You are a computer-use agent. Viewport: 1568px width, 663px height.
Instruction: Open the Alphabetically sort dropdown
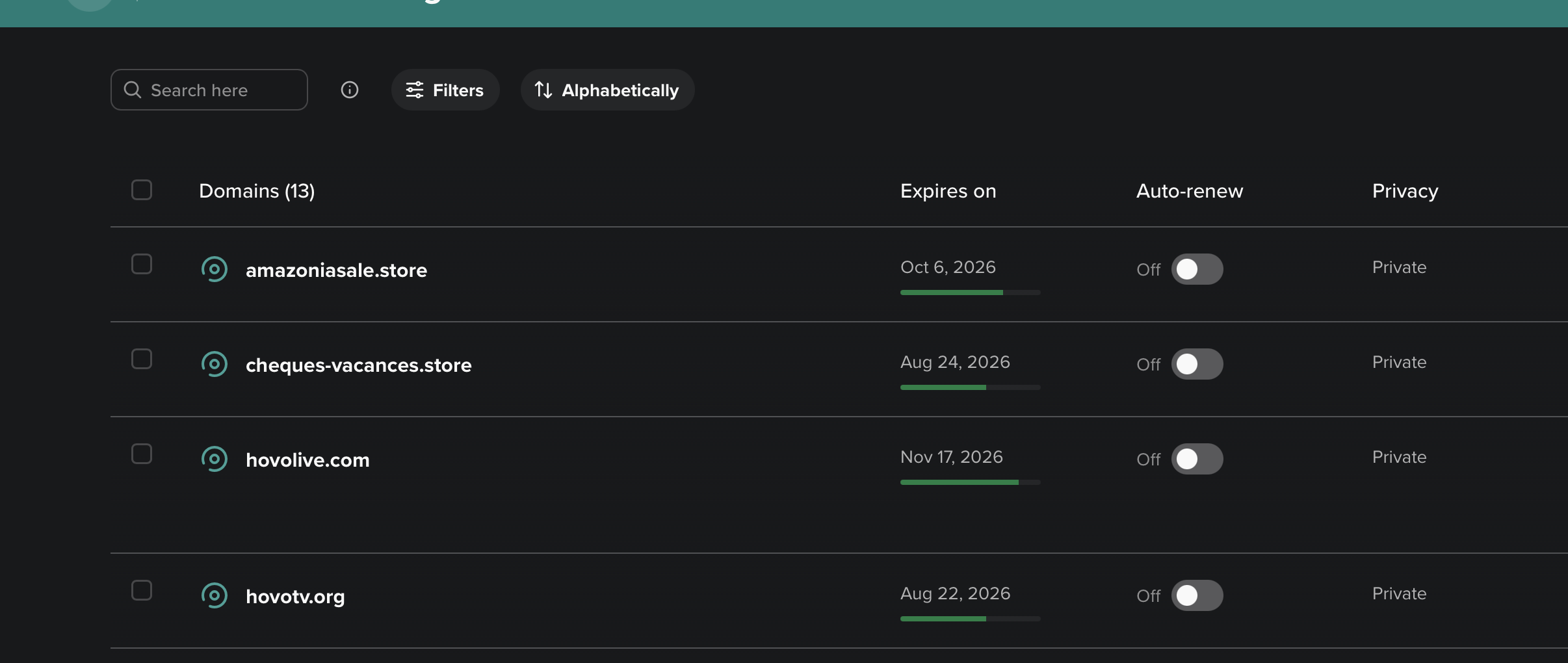(x=608, y=90)
